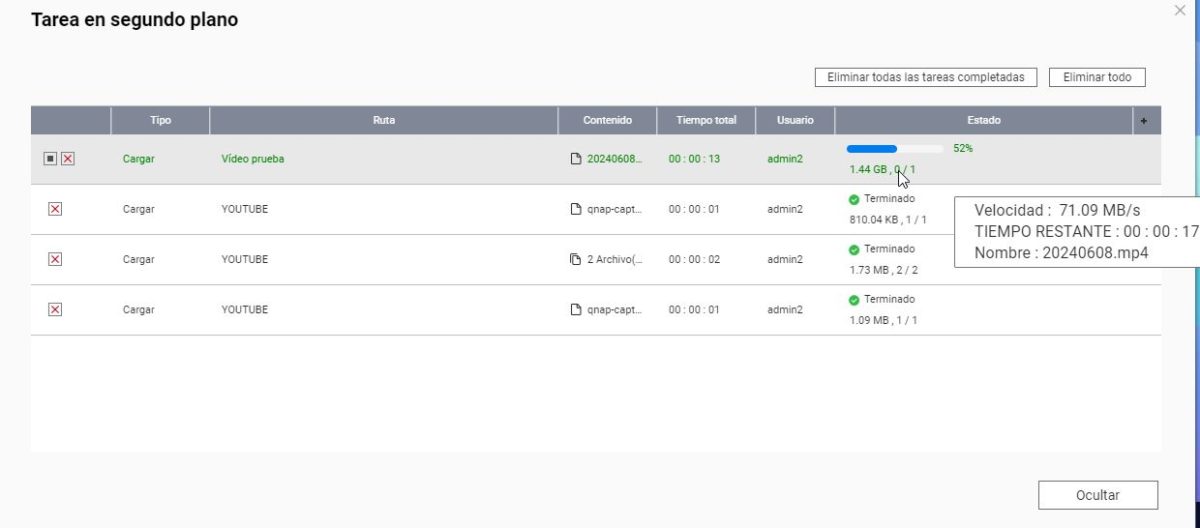The width and height of the screenshot is (1200, 528).
Task: Close the Tarea en segundo plano dialog
Action: (1180, 11)
